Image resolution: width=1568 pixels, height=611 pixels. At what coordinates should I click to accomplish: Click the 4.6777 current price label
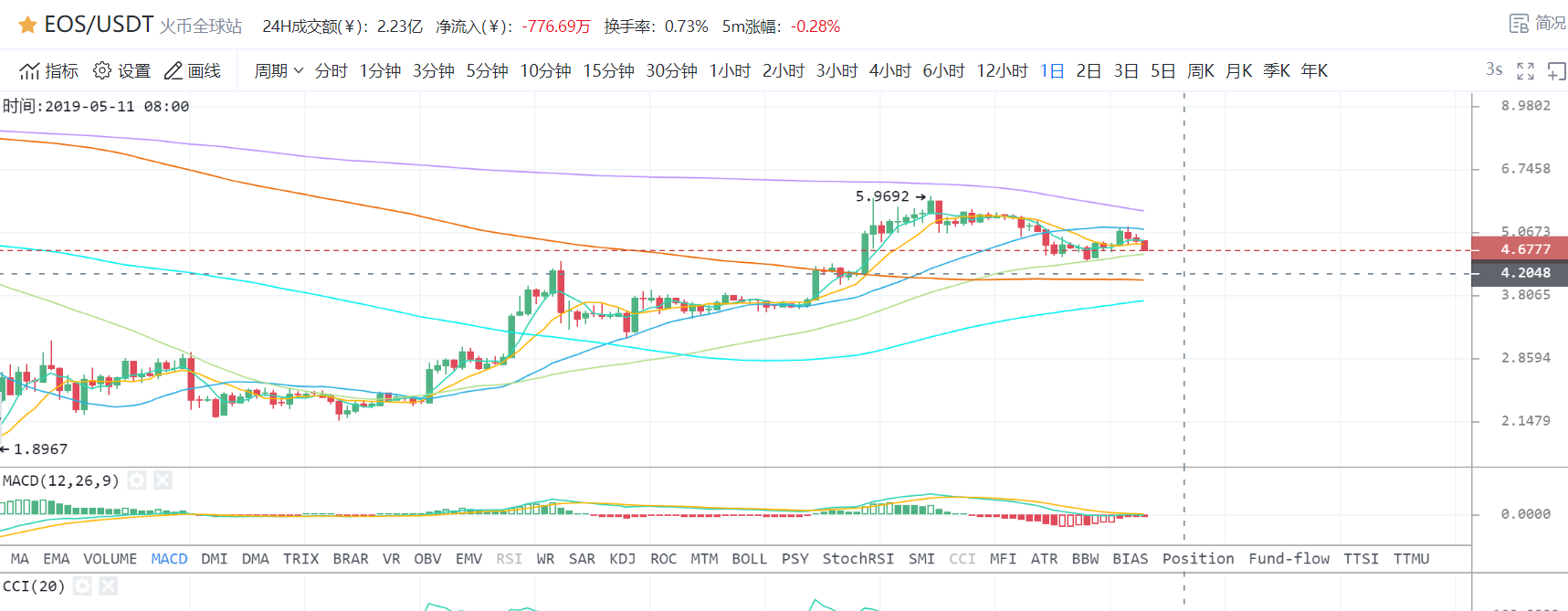tap(1525, 249)
